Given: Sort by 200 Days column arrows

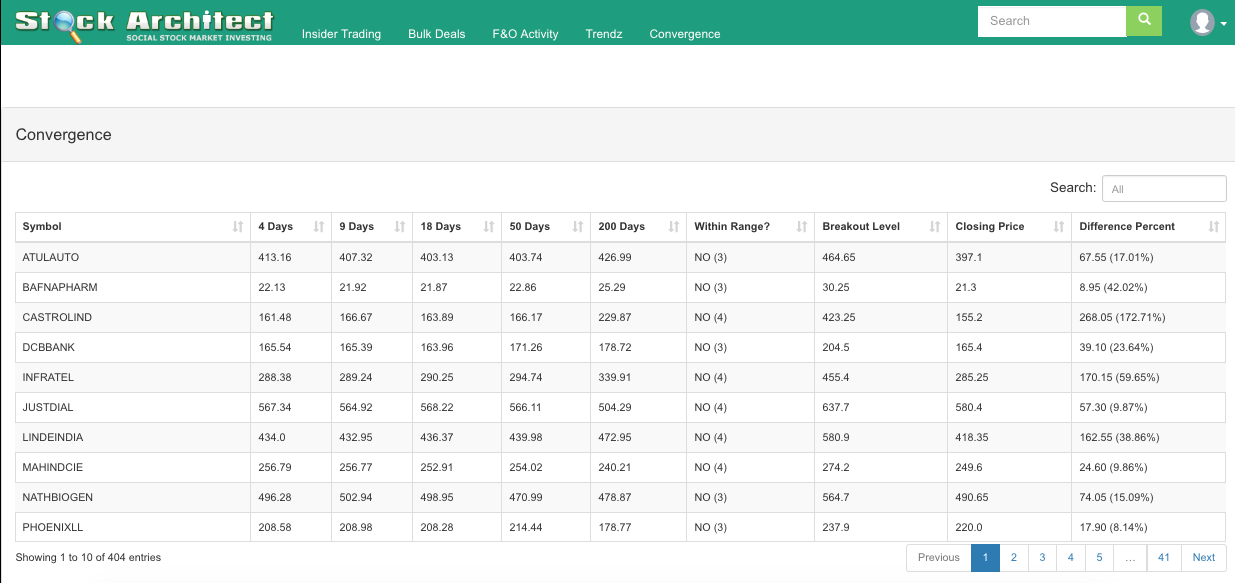Looking at the screenshot, I should (674, 227).
